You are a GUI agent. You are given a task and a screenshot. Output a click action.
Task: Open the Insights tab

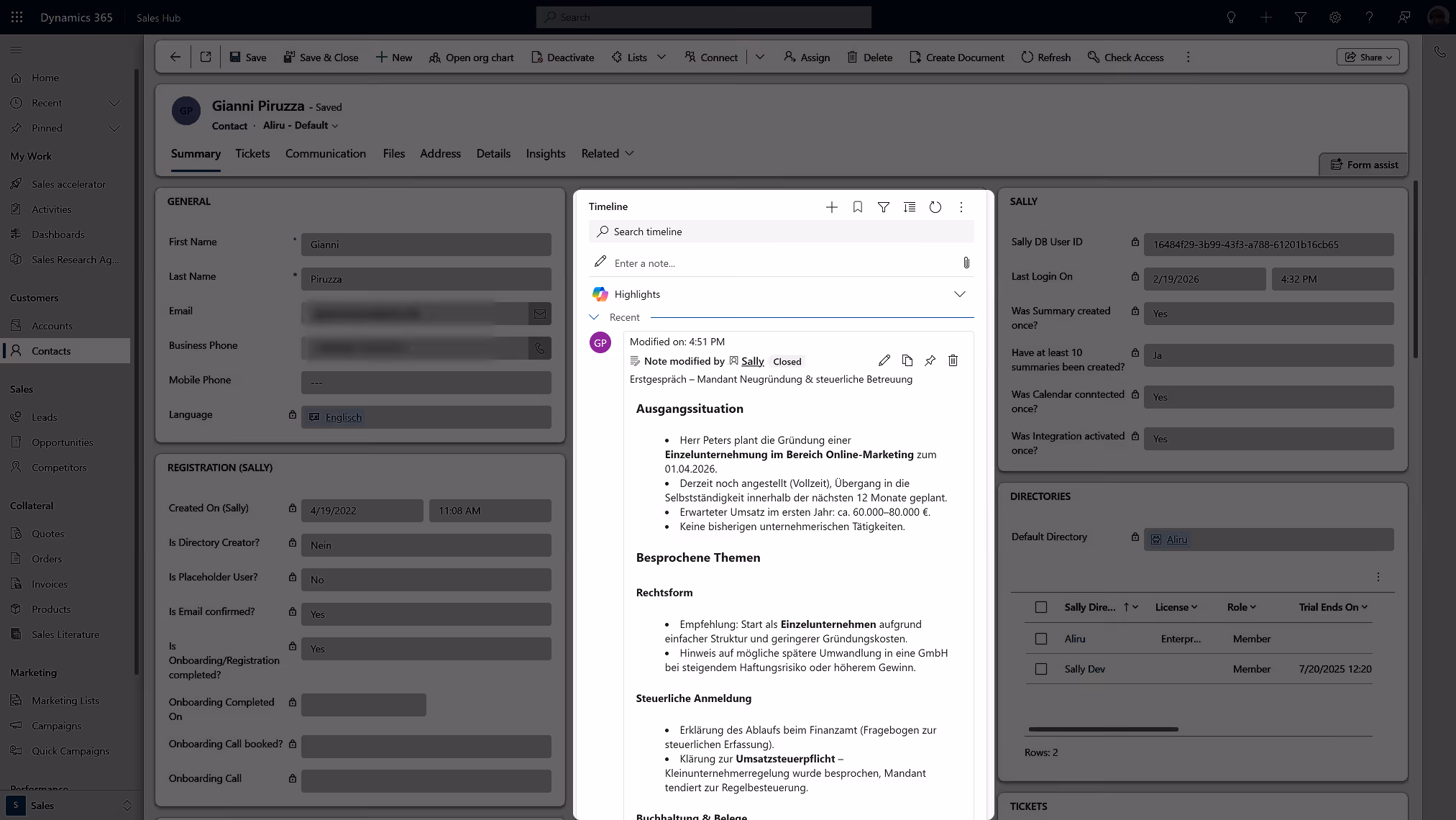click(545, 153)
